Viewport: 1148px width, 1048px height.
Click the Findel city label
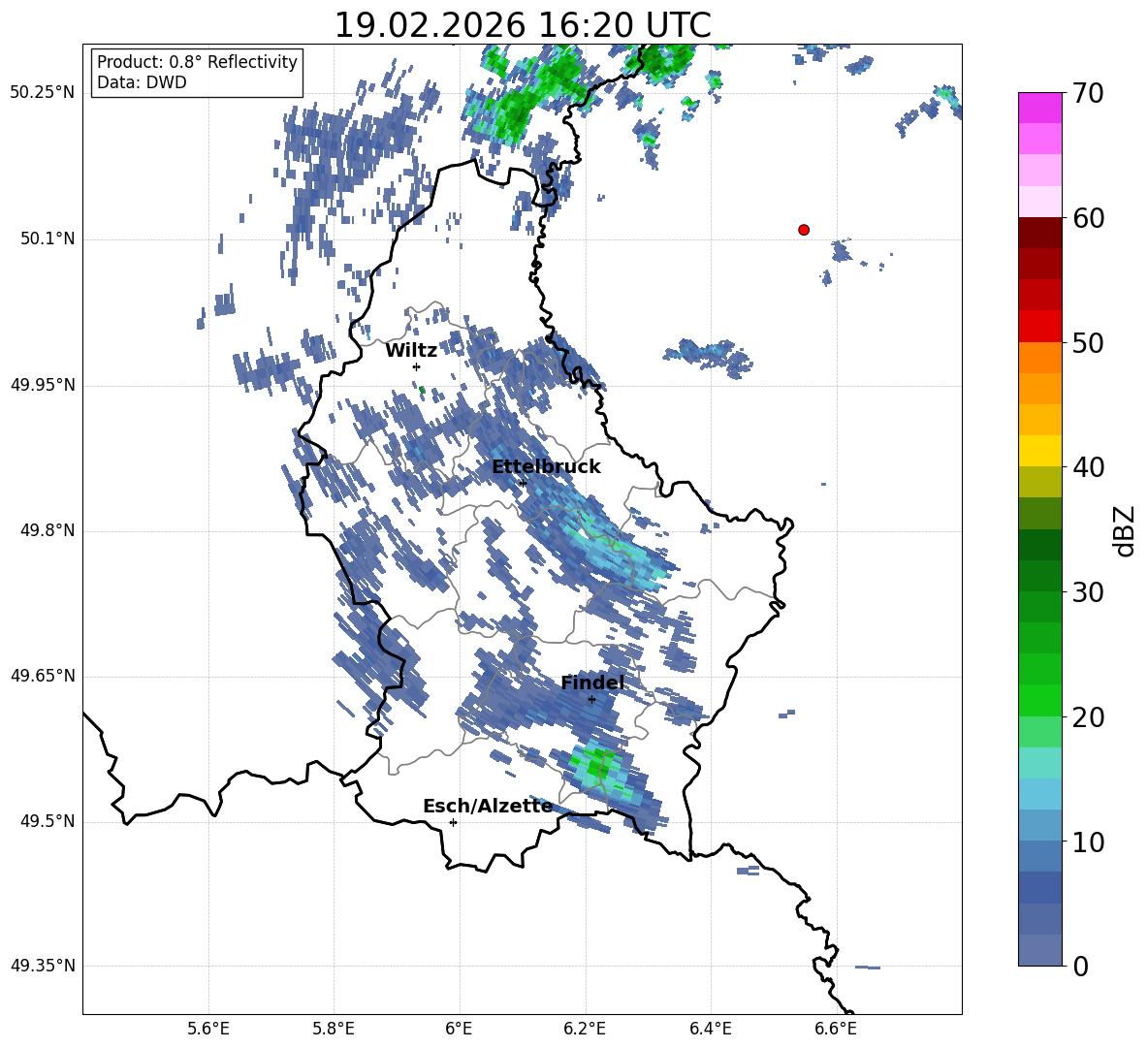593,683
